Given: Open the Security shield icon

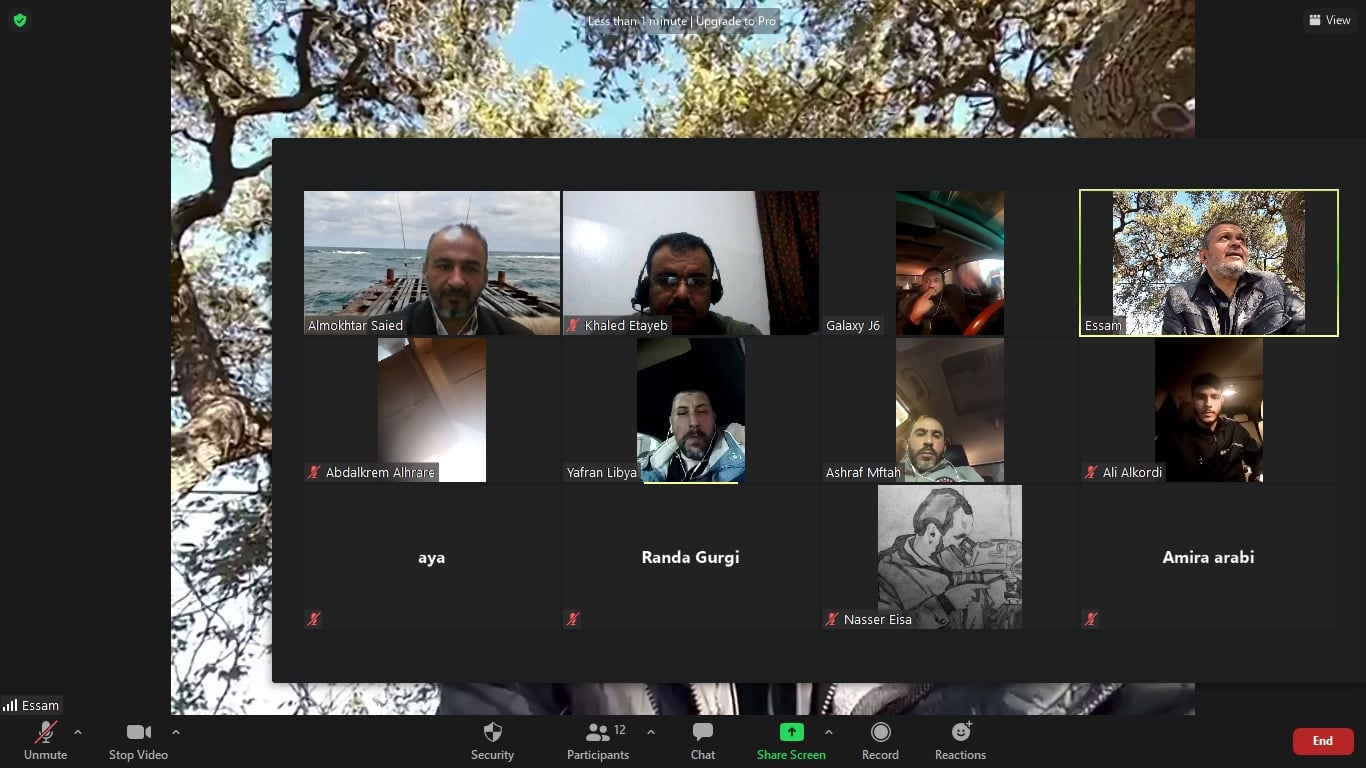Looking at the screenshot, I should pos(492,733).
